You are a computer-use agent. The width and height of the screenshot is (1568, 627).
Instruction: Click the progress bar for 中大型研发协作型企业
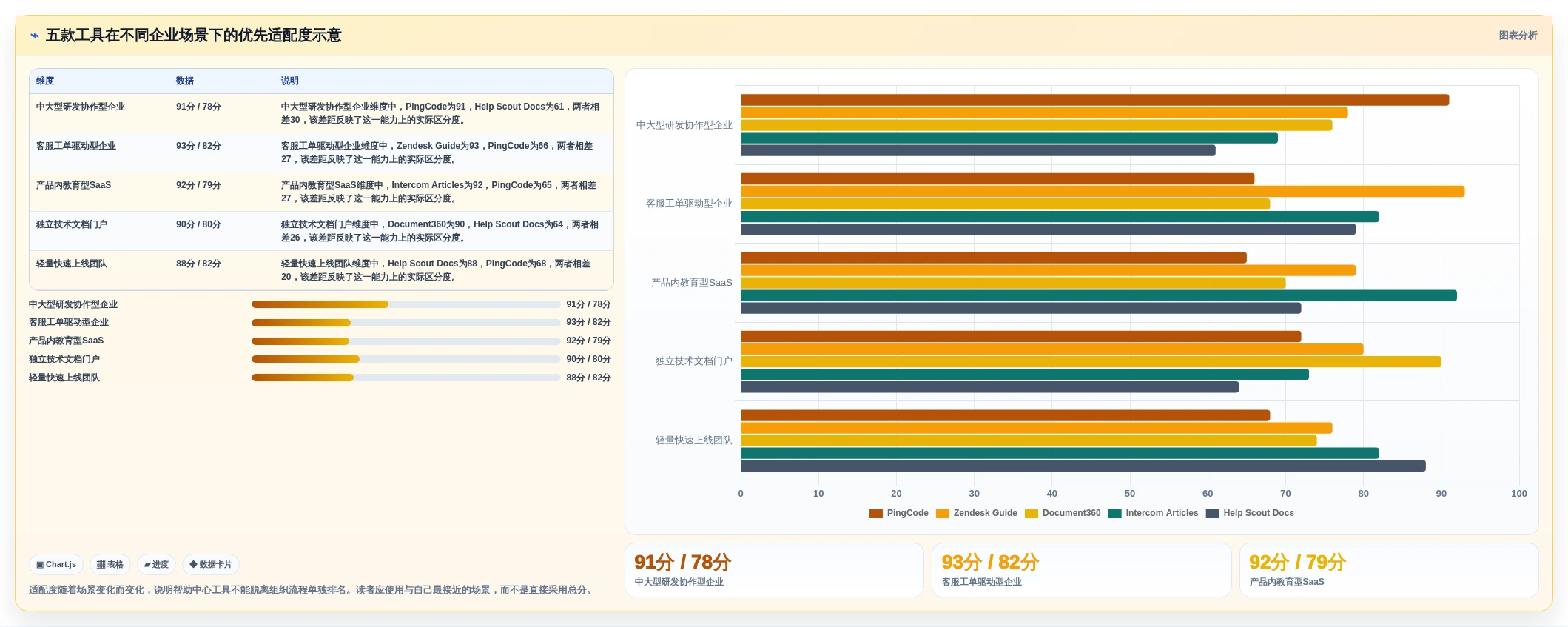click(x=406, y=304)
